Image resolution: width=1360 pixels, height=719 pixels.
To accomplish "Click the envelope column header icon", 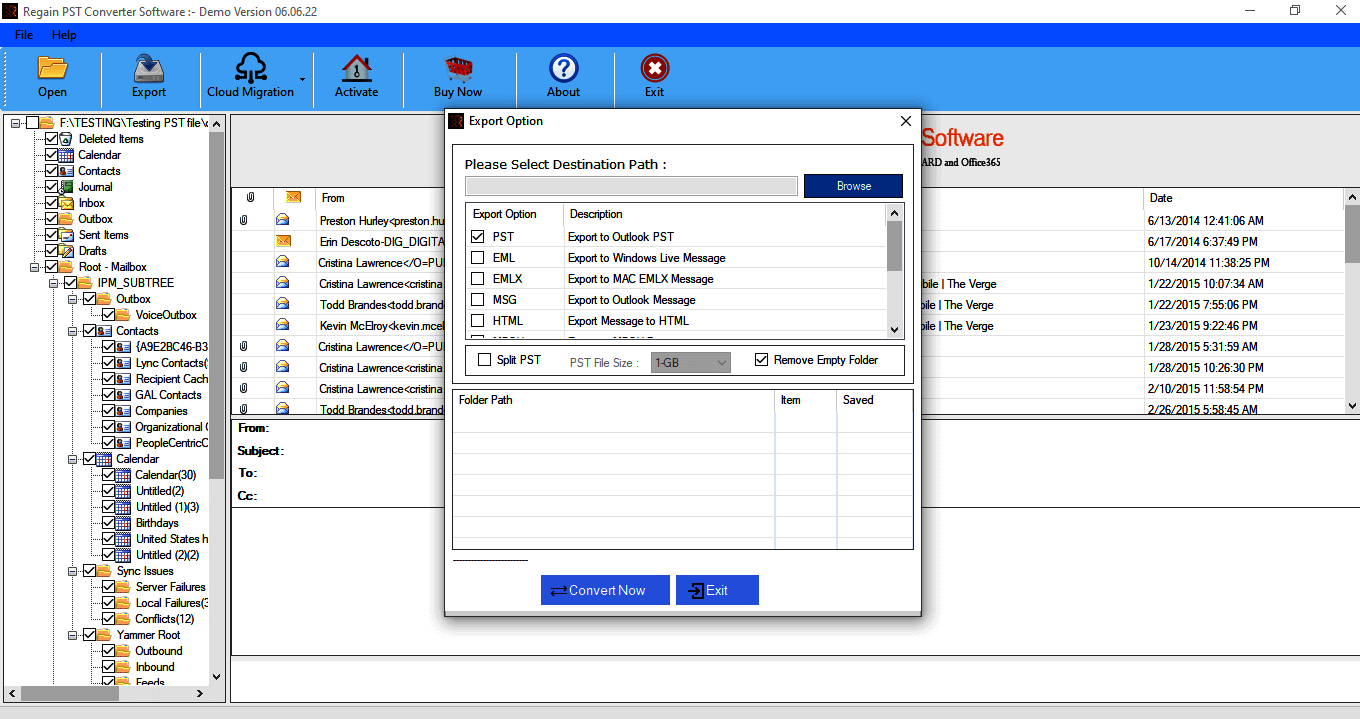I will 293,198.
